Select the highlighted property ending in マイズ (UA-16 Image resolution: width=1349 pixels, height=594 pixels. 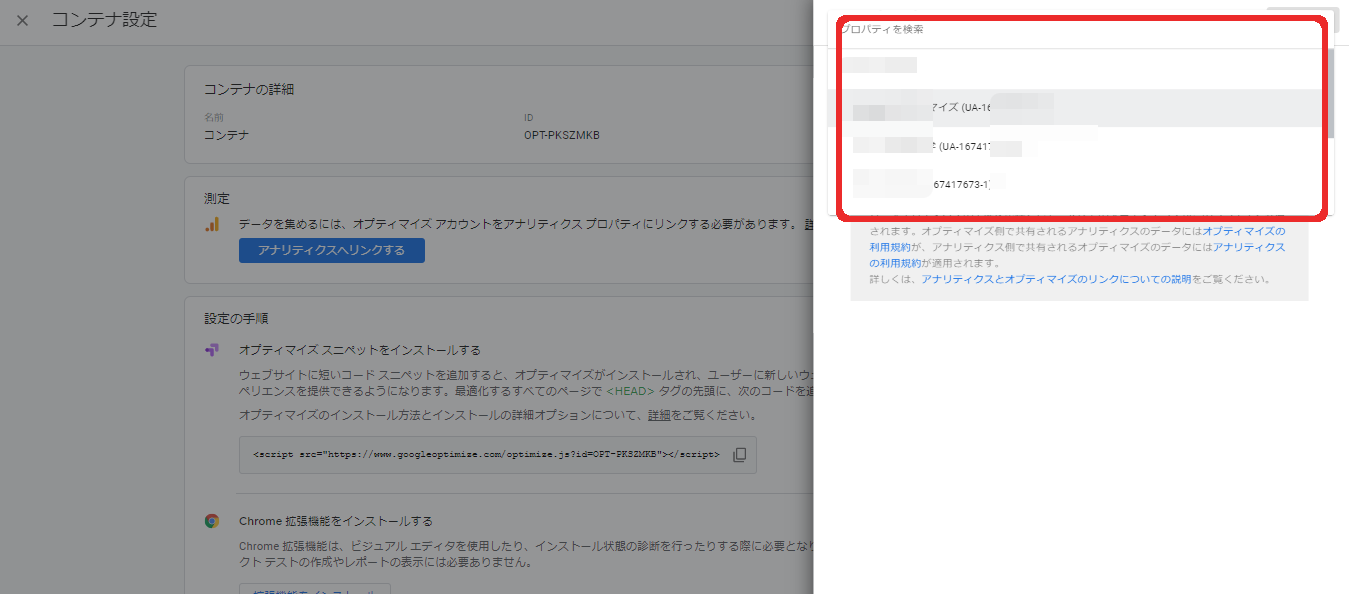tap(1080, 108)
